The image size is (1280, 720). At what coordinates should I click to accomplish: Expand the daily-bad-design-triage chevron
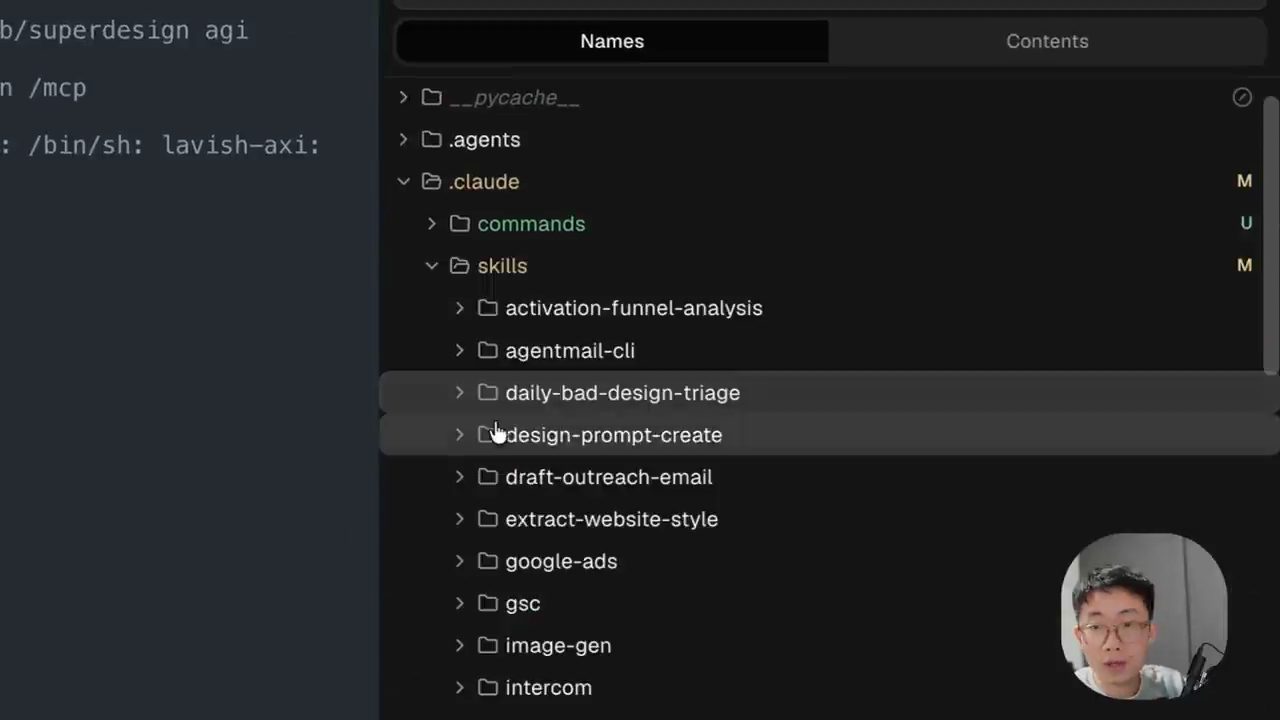tap(459, 392)
